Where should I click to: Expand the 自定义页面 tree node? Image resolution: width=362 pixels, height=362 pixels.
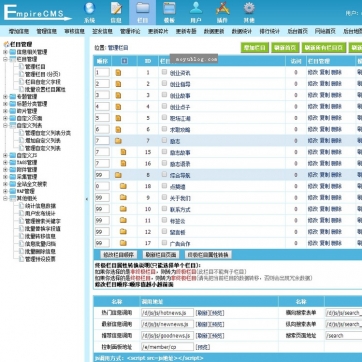[x=5, y=118]
